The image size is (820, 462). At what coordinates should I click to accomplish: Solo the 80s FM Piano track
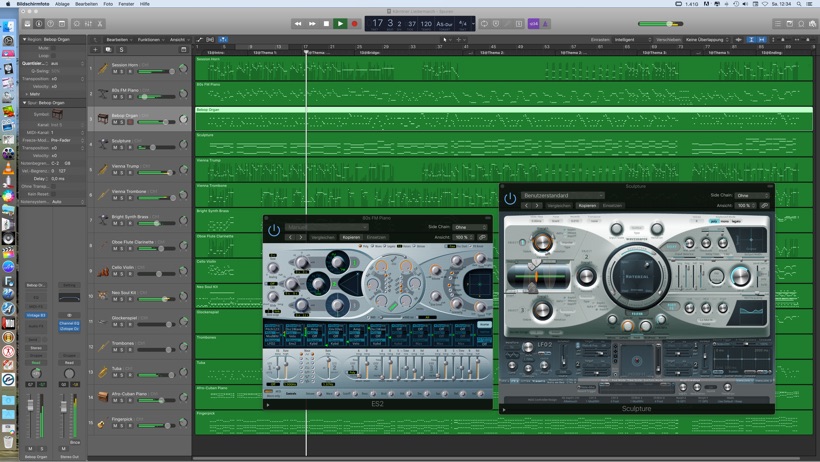(122, 97)
